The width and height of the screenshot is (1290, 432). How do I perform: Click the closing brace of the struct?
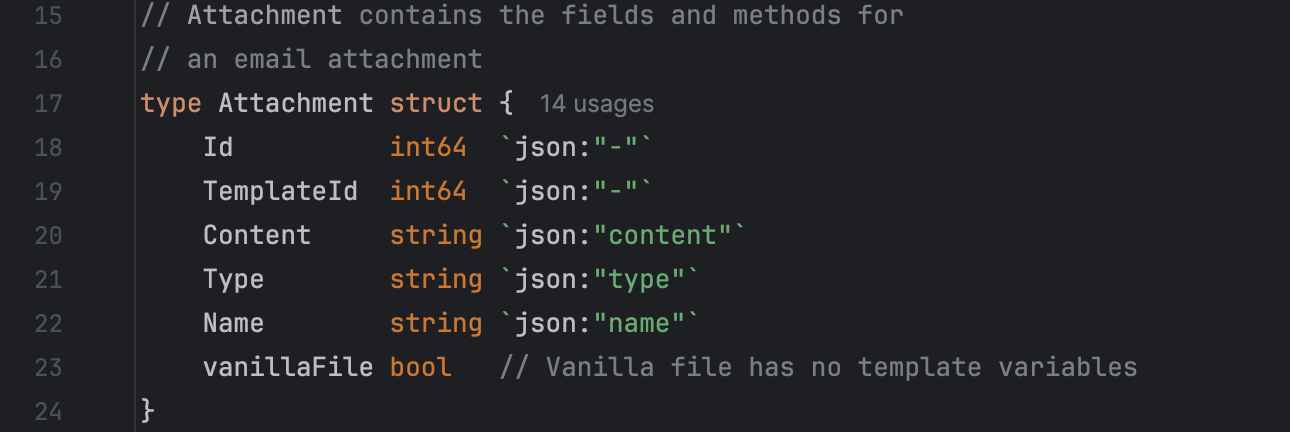pyautogui.click(x=148, y=410)
